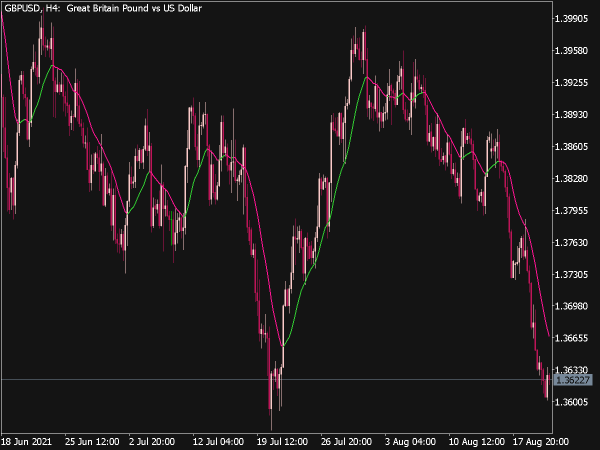Click the 1.39255 price axis label

pos(571,82)
